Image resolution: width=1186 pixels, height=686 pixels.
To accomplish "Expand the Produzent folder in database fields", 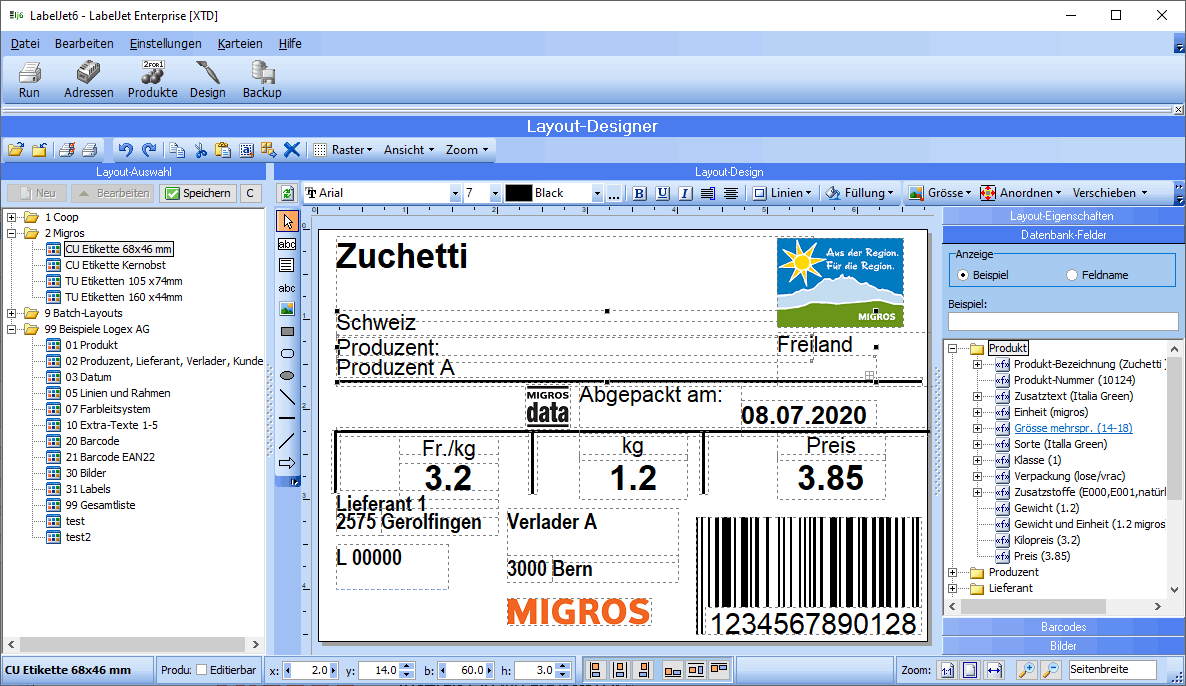I will [x=953, y=573].
